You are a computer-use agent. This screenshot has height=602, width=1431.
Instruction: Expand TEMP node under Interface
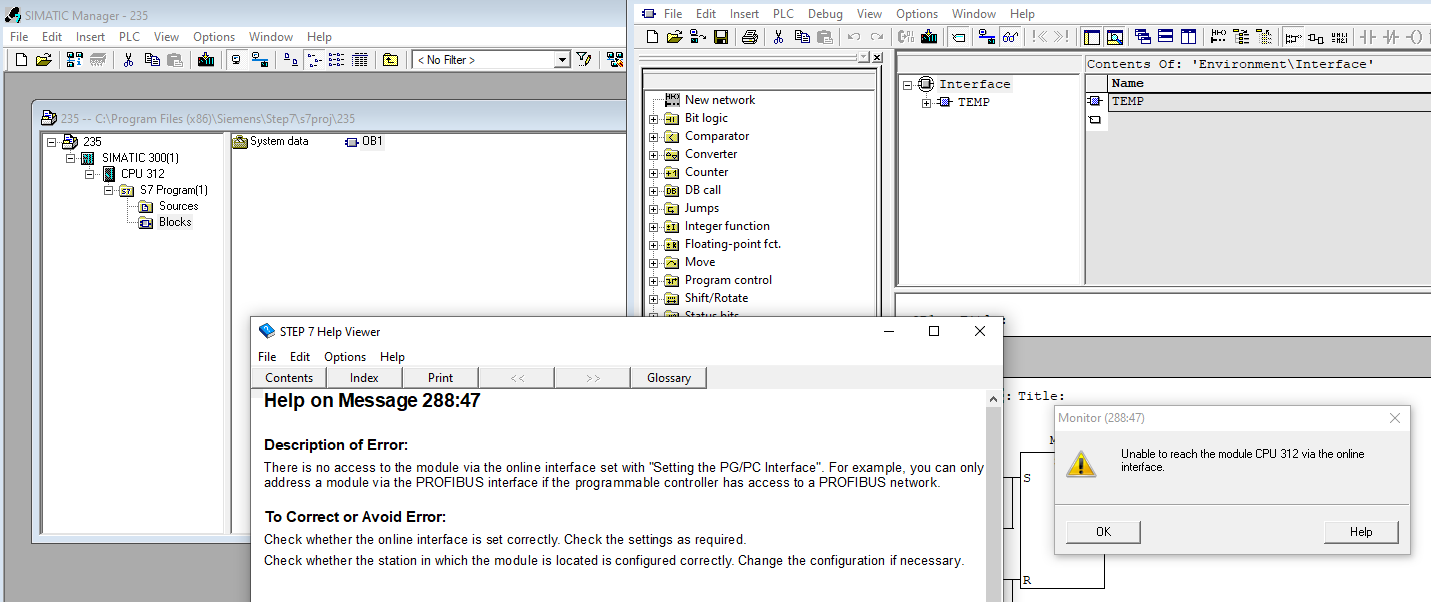click(x=926, y=103)
